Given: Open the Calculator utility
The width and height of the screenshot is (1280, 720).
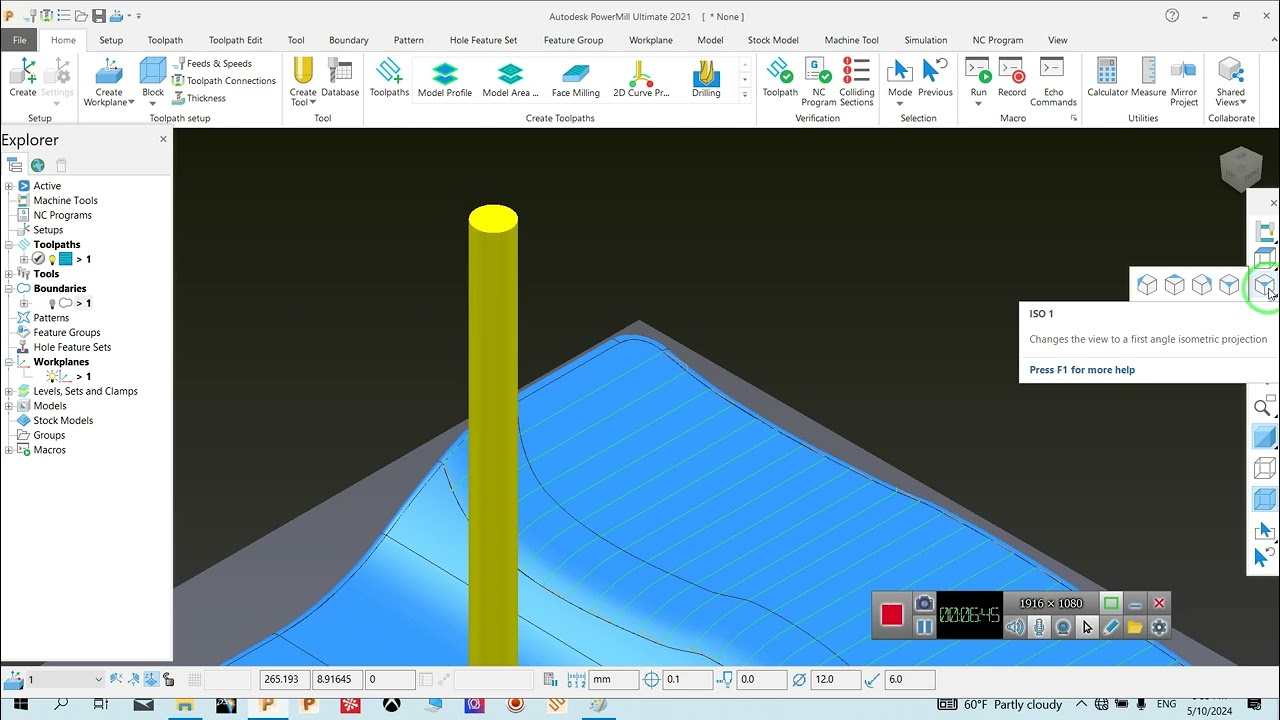Looking at the screenshot, I should pos(1107,78).
